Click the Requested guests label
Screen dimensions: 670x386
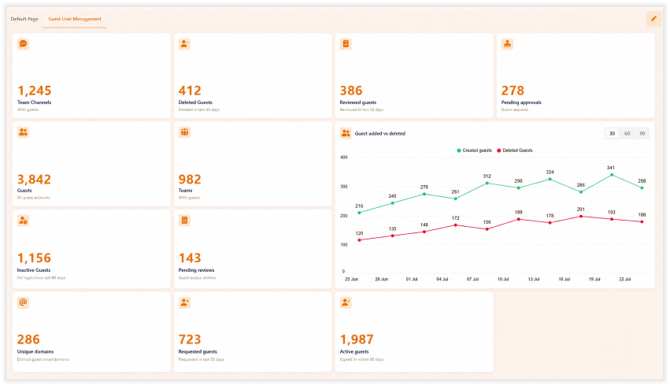[x=198, y=351]
